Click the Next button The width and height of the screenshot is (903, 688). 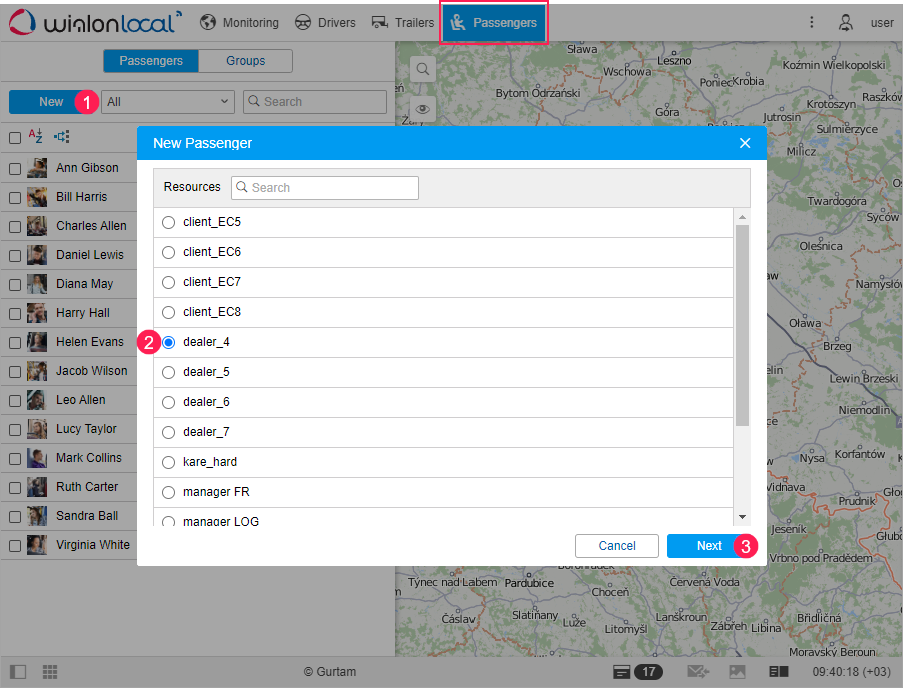(x=709, y=546)
